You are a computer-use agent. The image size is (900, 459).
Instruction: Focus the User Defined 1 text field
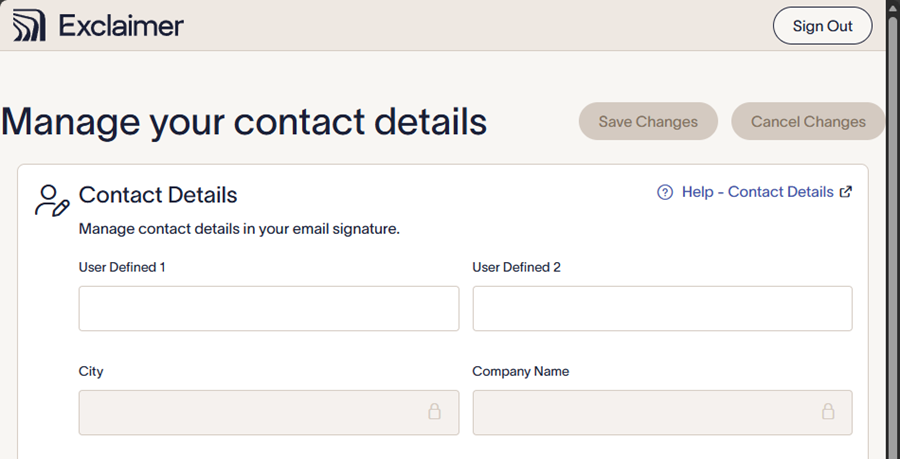click(x=268, y=308)
